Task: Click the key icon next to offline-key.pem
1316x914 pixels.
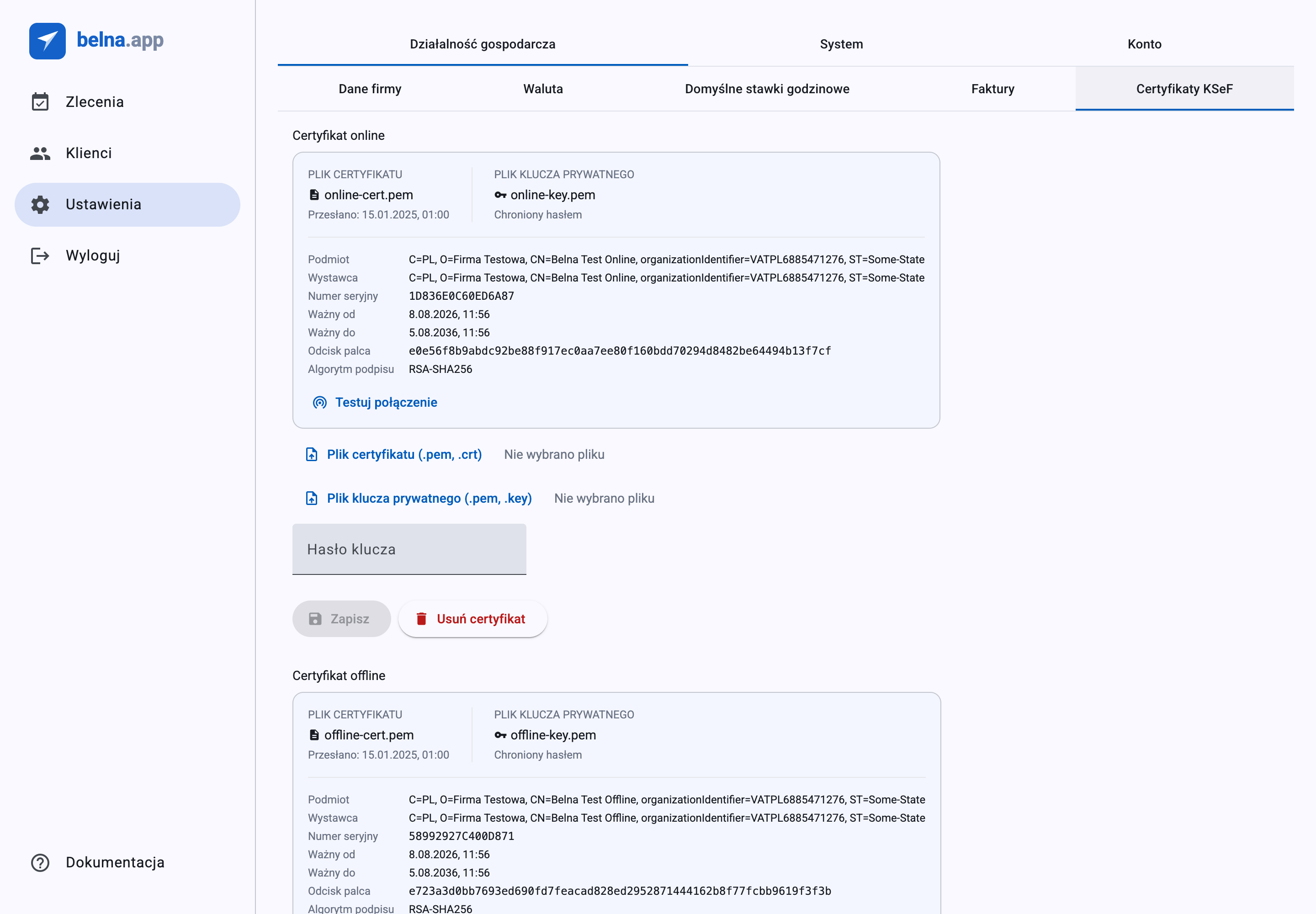Action: pyautogui.click(x=500, y=735)
